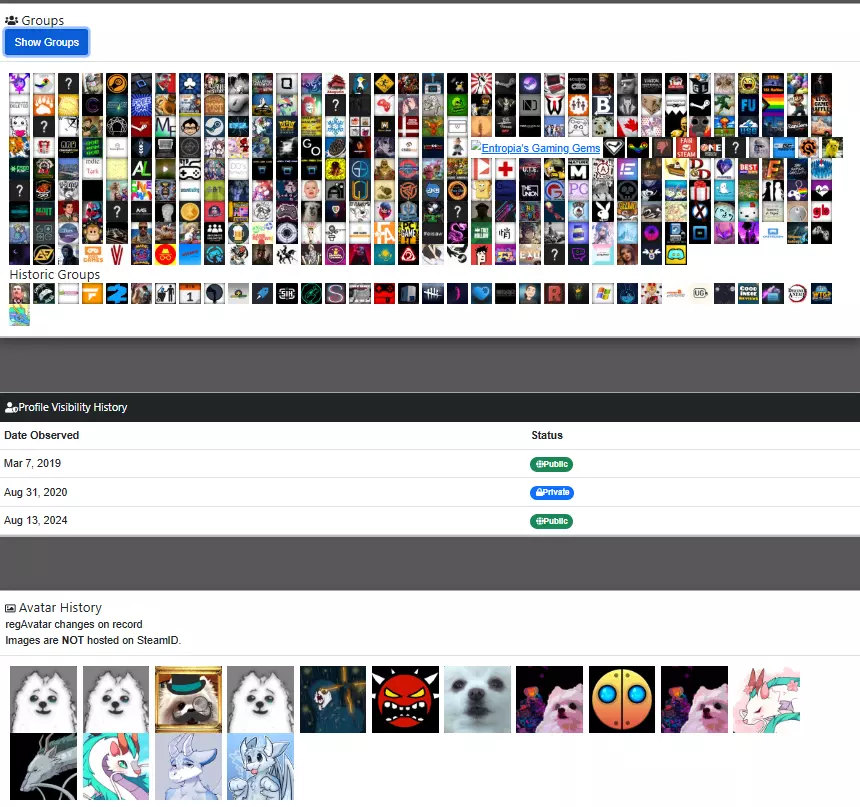Open the Windows logo historic group icon

pos(603,294)
